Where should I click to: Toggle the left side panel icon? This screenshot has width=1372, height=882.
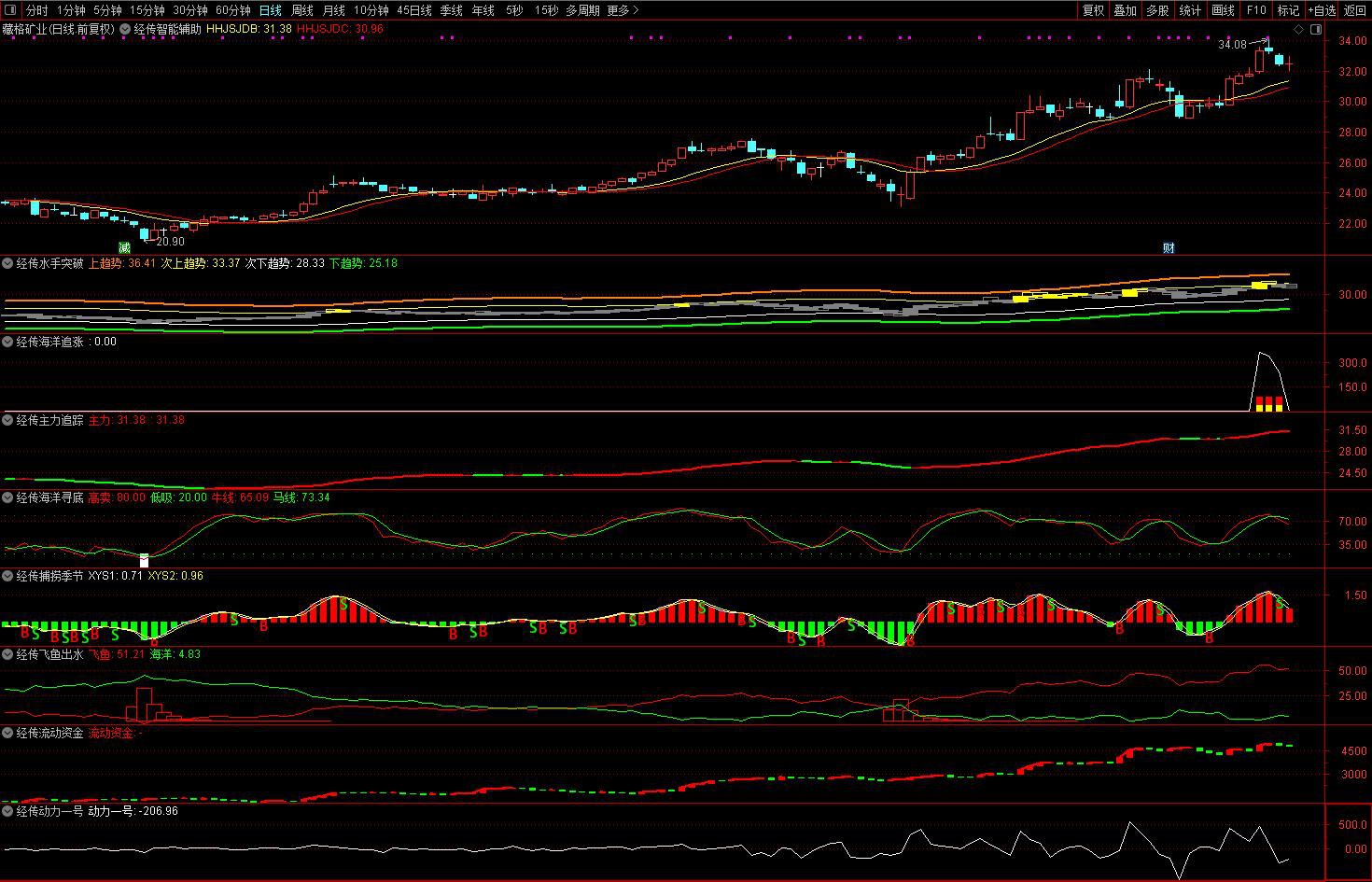pyautogui.click(x=10, y=10)
